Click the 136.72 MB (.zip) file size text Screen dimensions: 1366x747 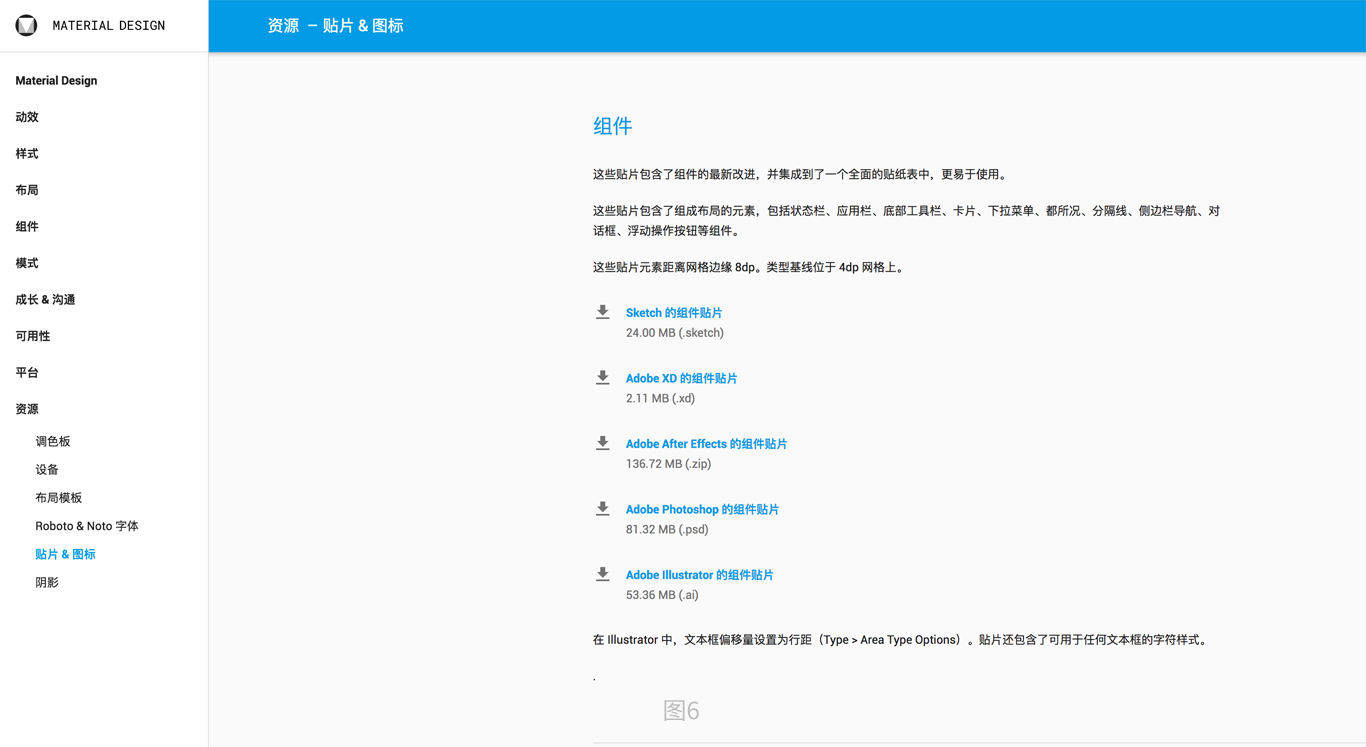pos(668,464)
